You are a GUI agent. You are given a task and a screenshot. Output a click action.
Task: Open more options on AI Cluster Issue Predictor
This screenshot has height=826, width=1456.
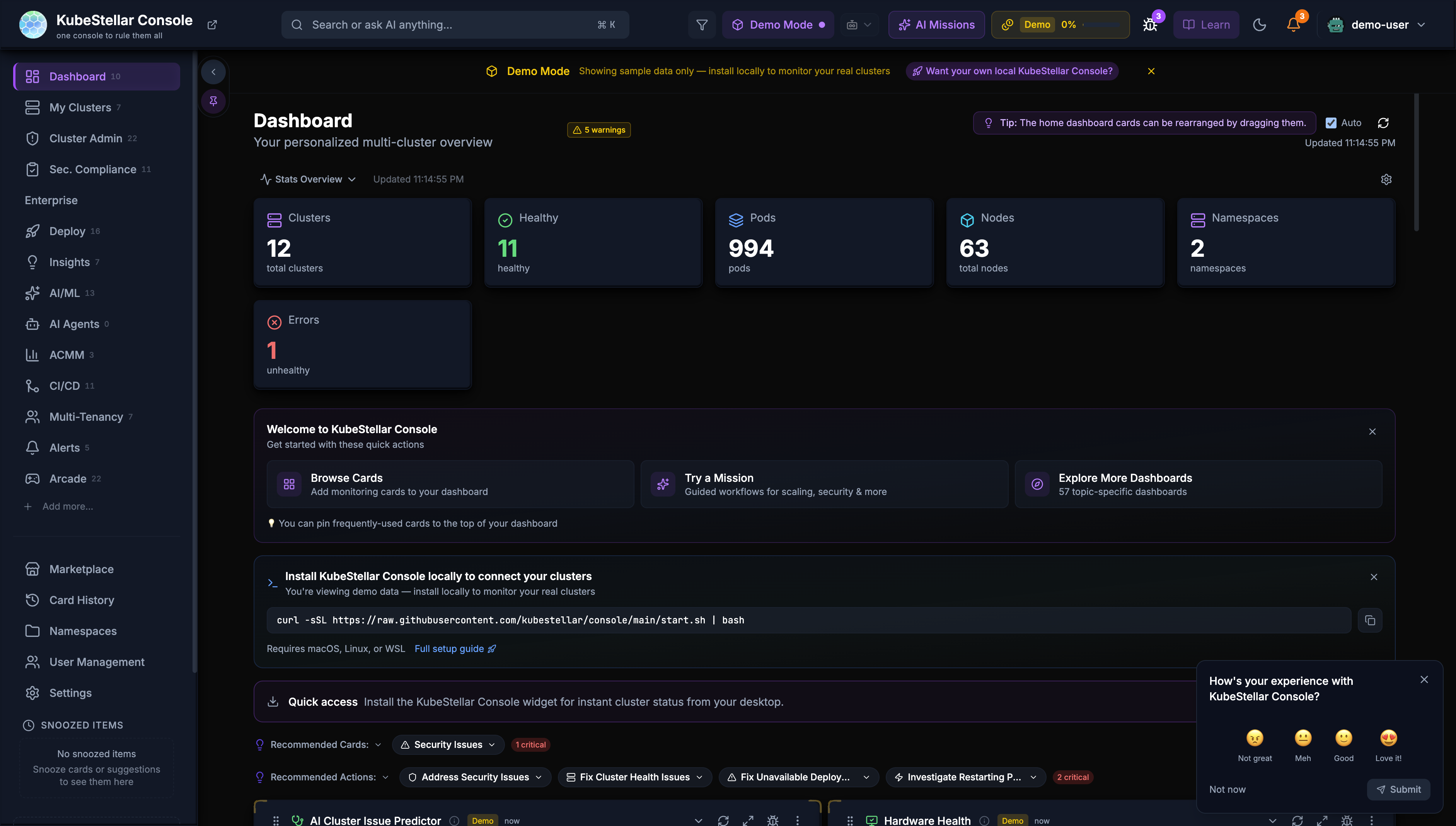click(x=797, y=820)
